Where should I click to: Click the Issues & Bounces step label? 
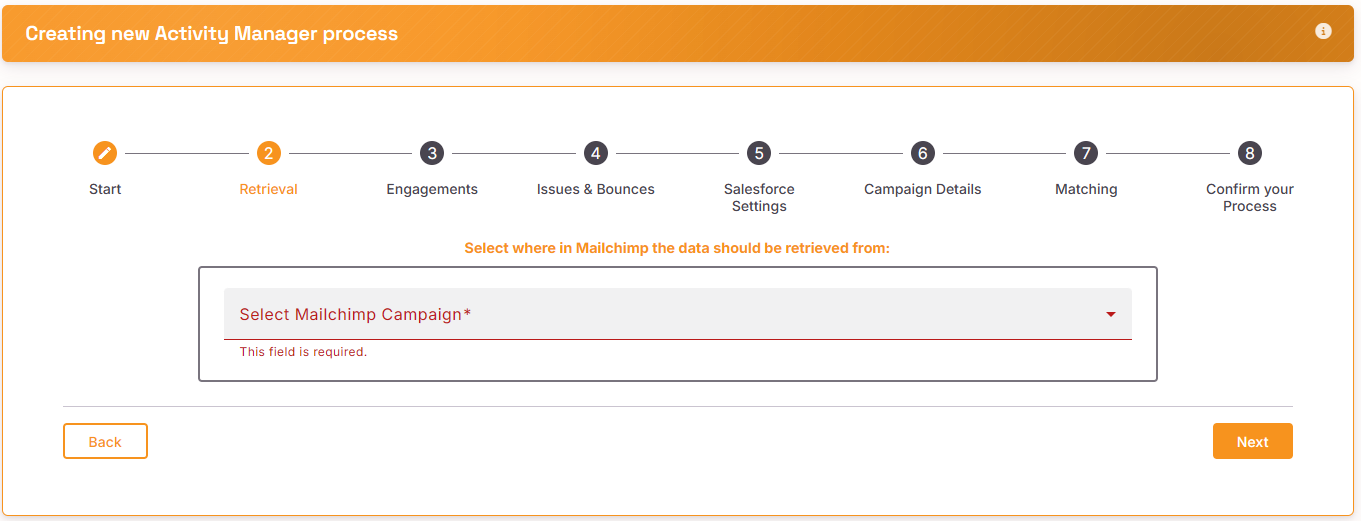coord(596,189)
